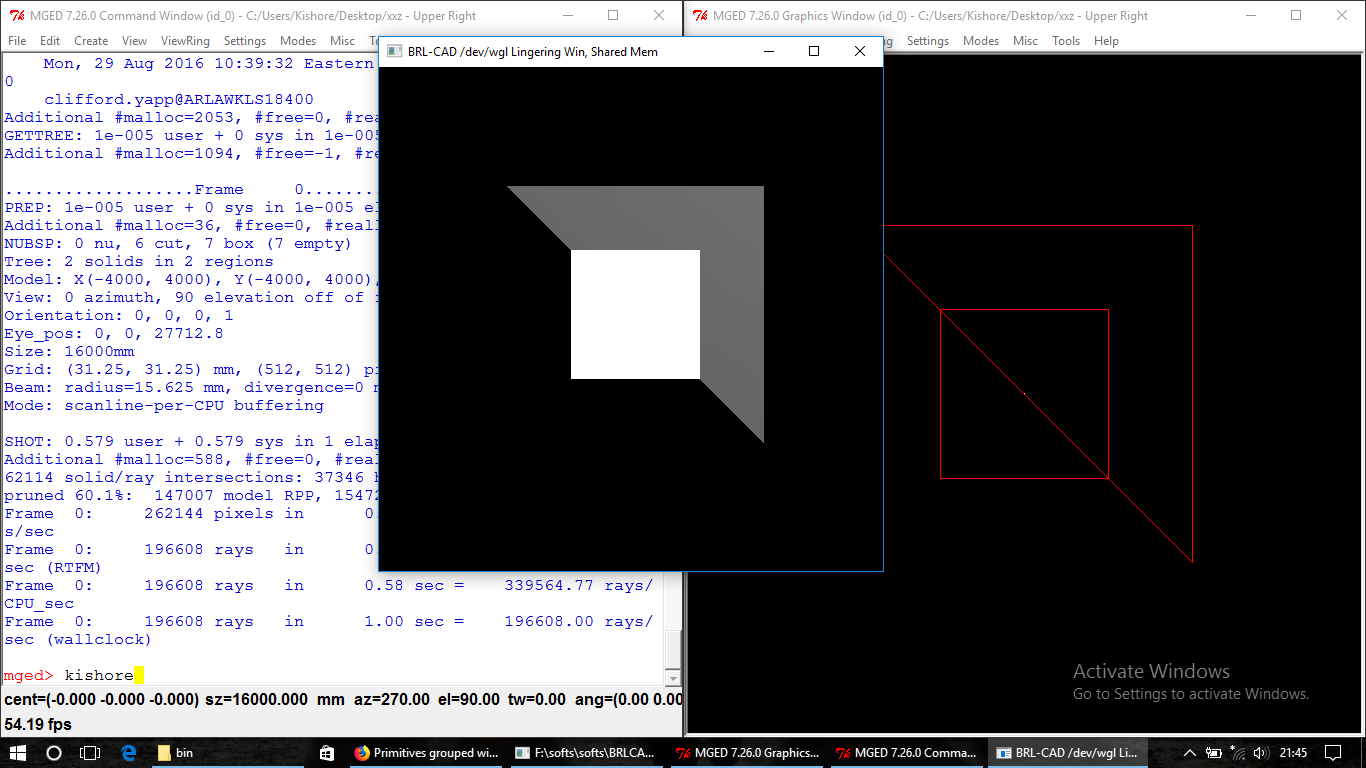Click the BRL-CAD framebuffer window title icon

pyautogui.click(x=394, y=51)
